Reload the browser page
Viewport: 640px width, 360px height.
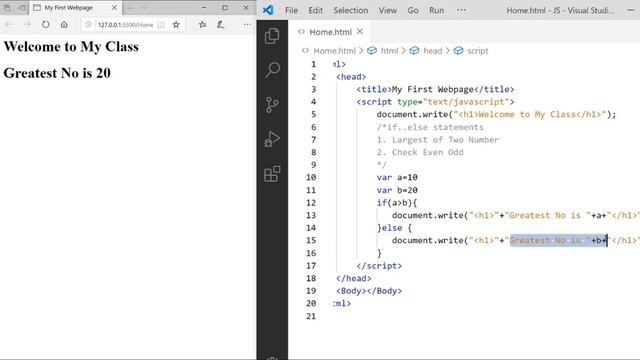coord(45,24)
